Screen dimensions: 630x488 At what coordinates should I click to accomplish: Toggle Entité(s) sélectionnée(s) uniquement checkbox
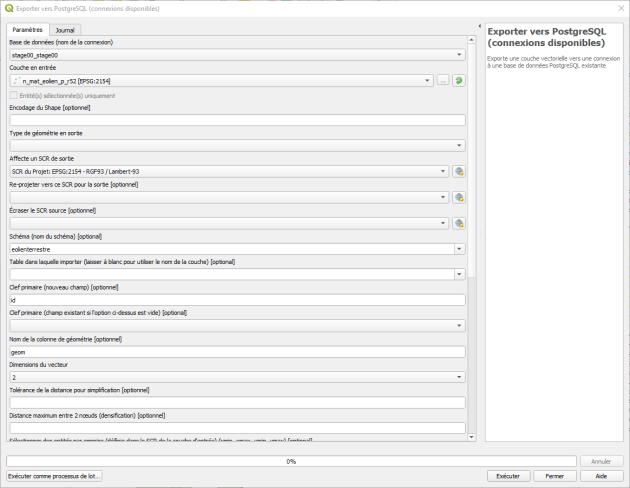(14, 96)
